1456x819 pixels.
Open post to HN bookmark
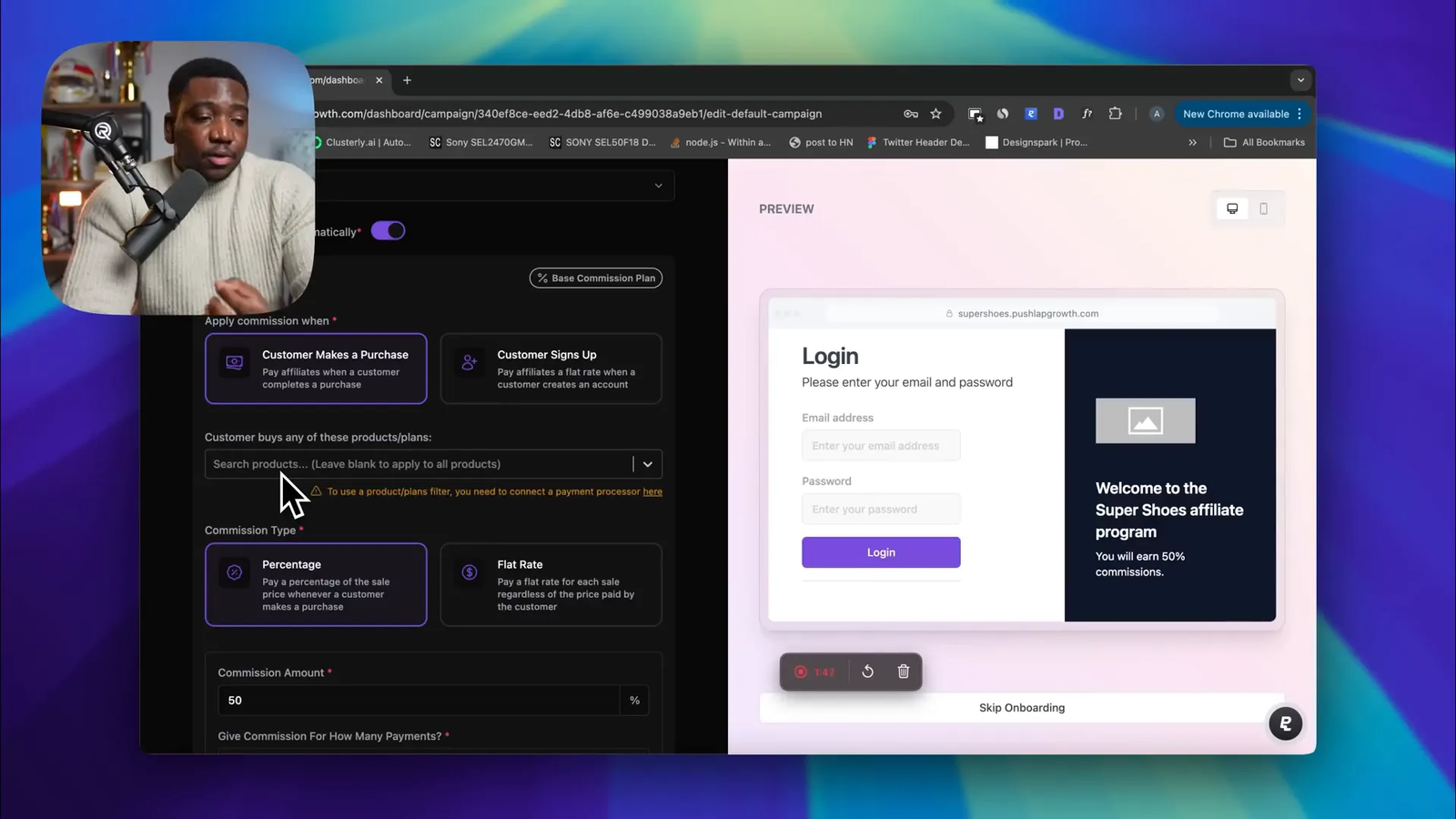821,142
